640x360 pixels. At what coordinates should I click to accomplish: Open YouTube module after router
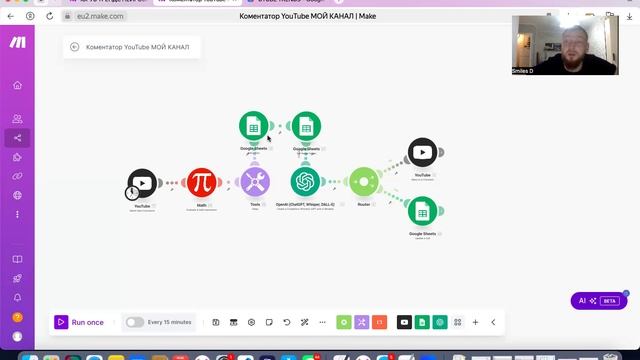coord(422,152)
